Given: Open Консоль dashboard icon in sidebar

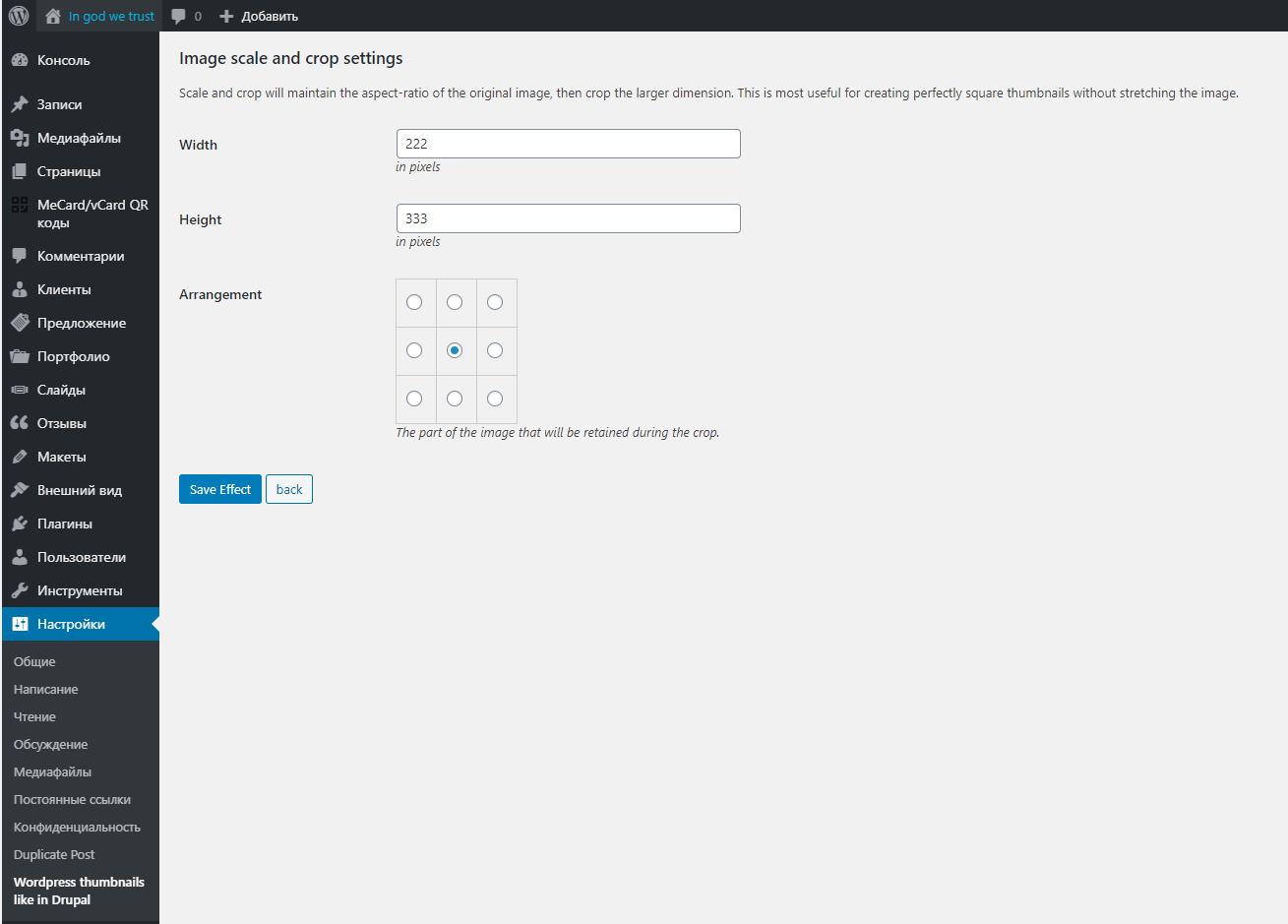Looking at the screenshot, I should [20, 60].
